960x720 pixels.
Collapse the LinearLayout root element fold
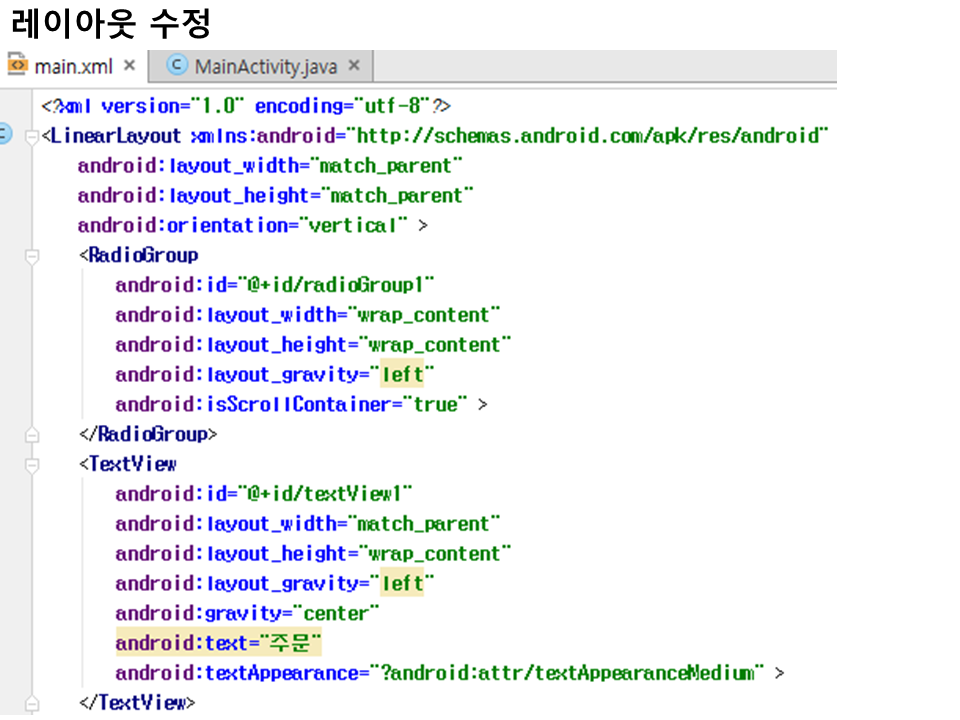tap(31, 136)
